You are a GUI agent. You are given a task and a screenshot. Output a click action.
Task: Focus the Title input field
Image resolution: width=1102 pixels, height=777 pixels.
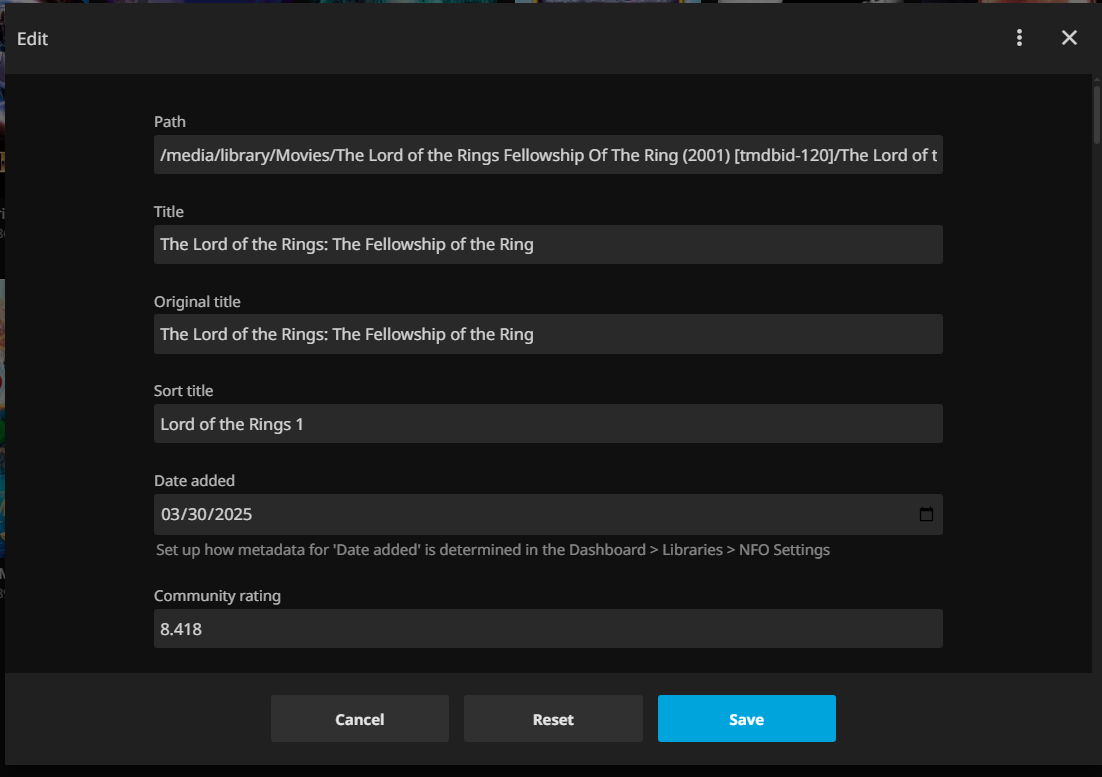[x=548, y=245]
